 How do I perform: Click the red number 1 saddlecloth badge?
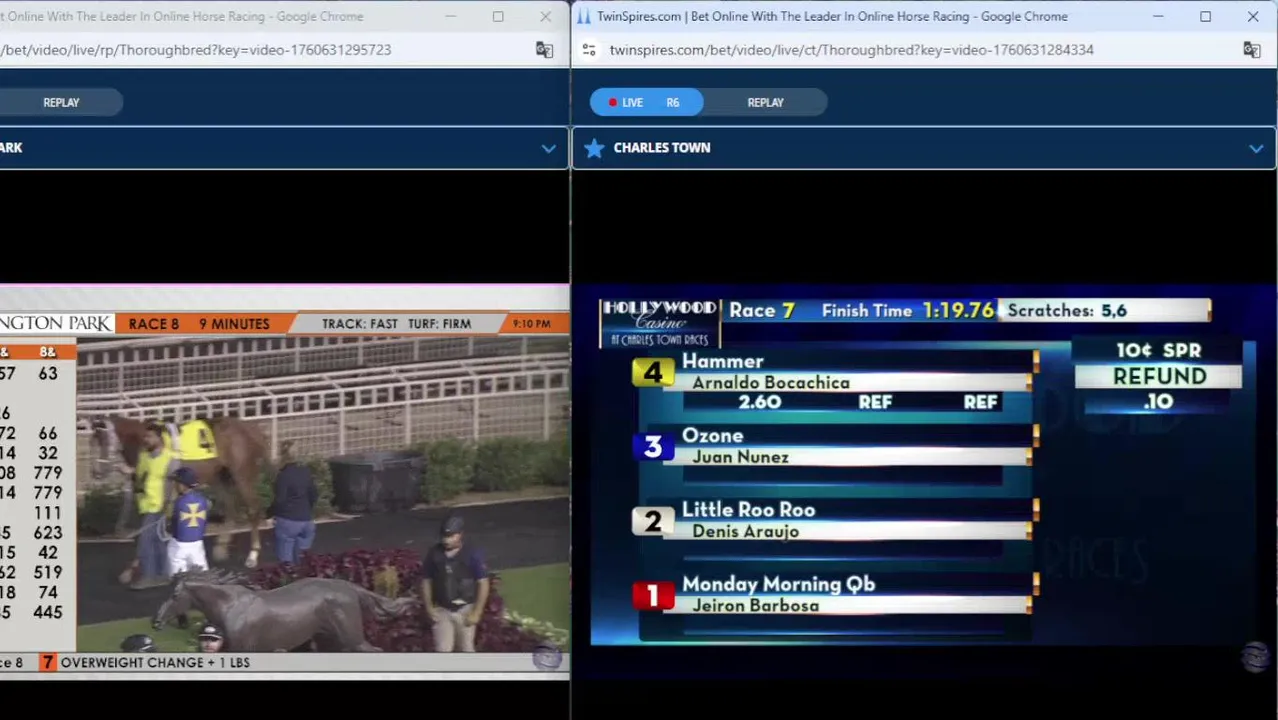(x=653, y=595)
